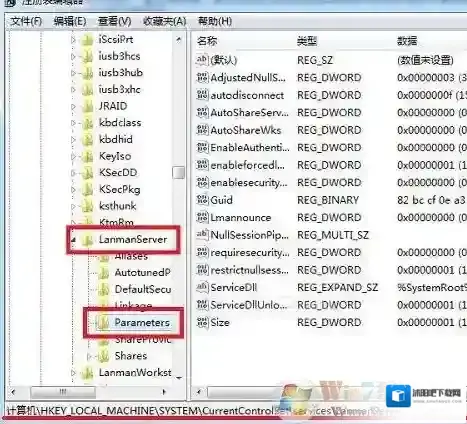The image size is (467, 424).
Task: Expand the KSecPkg tree node
Action: pos(73,190)
